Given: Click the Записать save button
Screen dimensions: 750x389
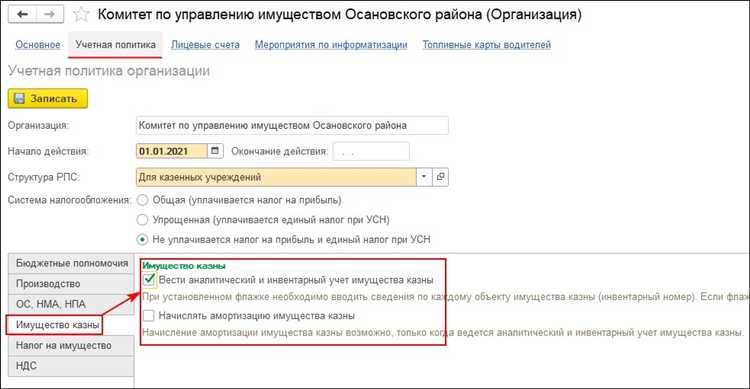Looking at the screenshot, I should point(48,99).
